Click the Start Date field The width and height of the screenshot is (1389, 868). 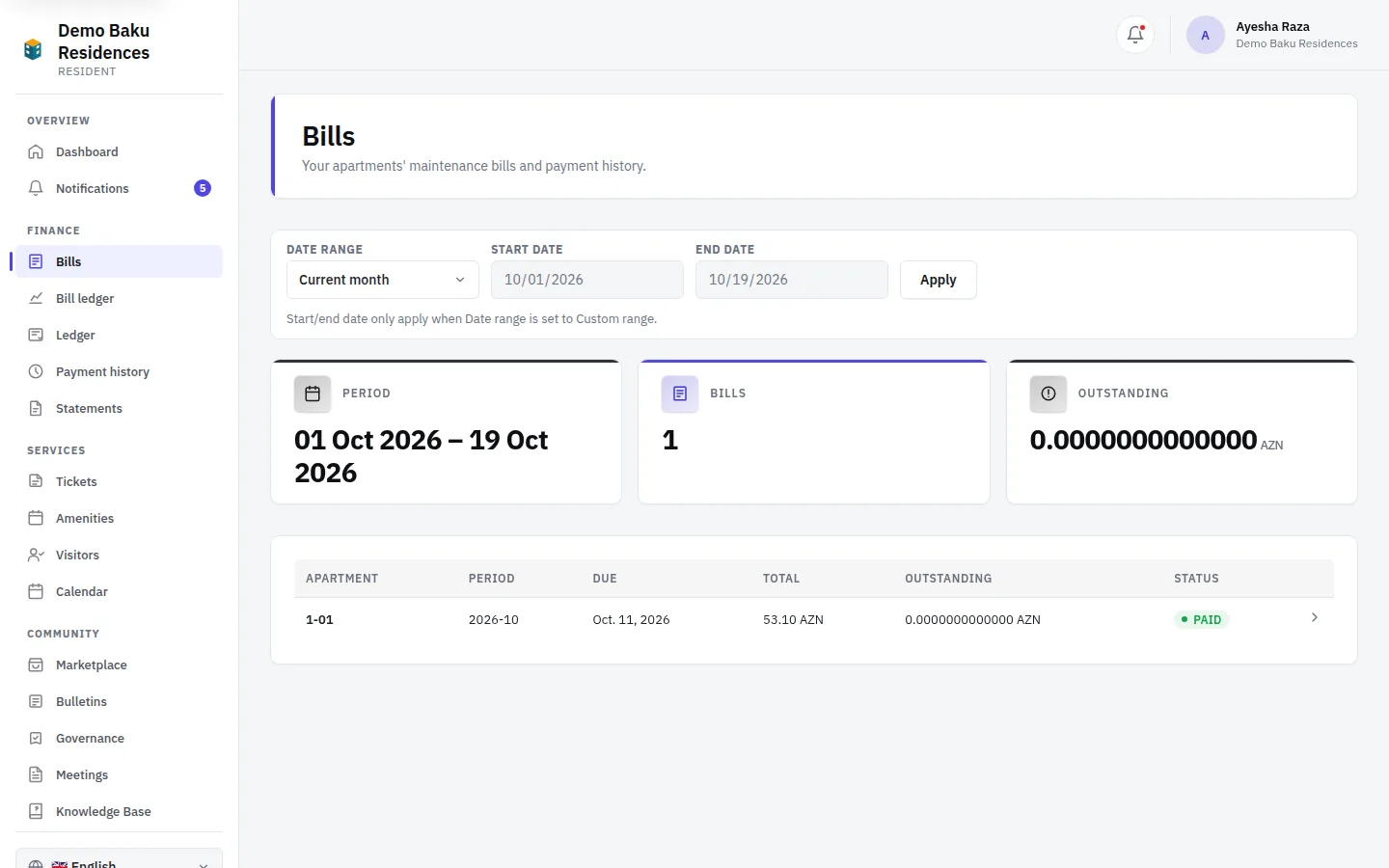587,280
